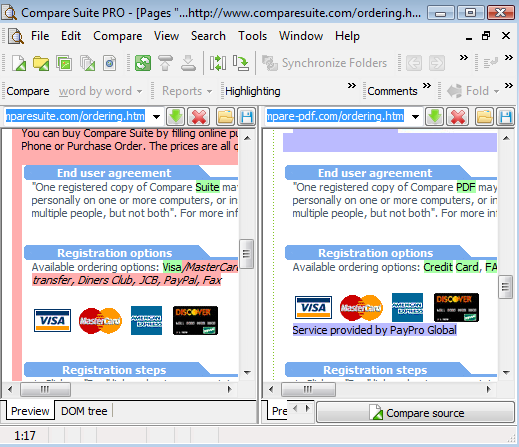Open the Edit menu
Screen dimensions: 519x447
[71, 36]
